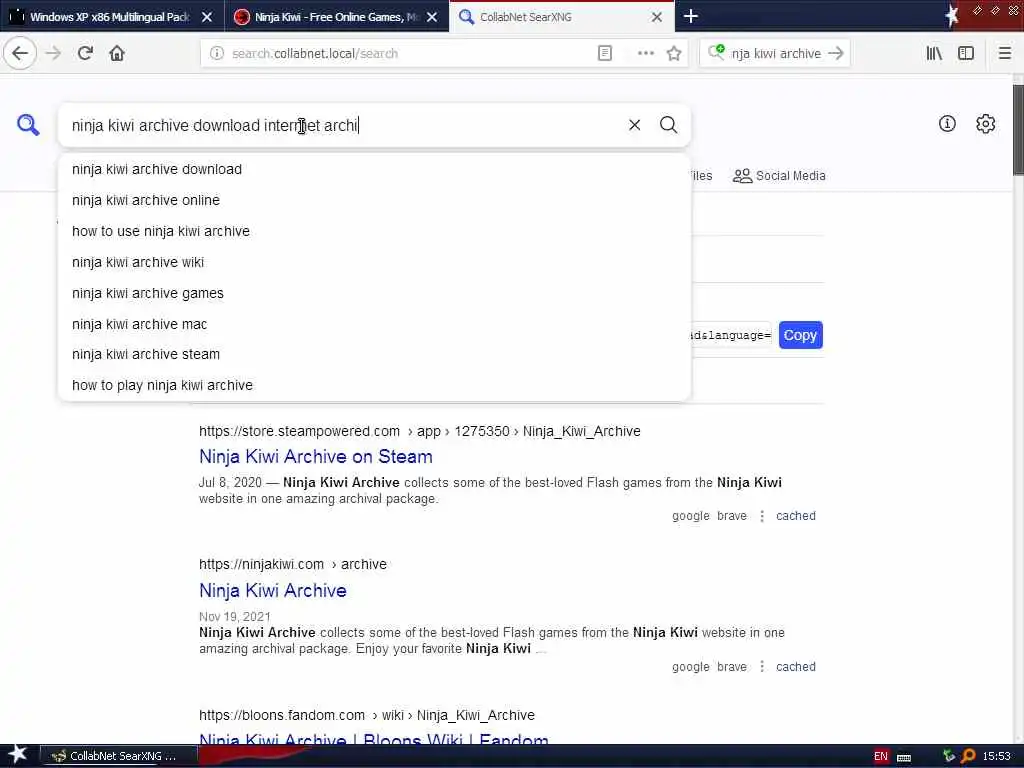1024x768 pixels.
Task: Go back with the browser back arrow
Action: [20, 54]
